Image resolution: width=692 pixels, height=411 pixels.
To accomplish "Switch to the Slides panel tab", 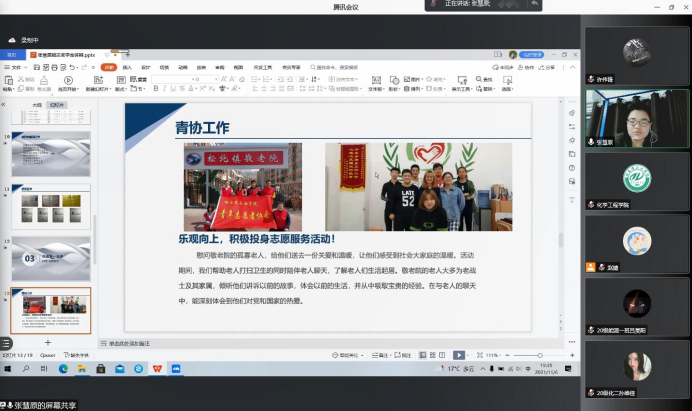I will (57, 105).
